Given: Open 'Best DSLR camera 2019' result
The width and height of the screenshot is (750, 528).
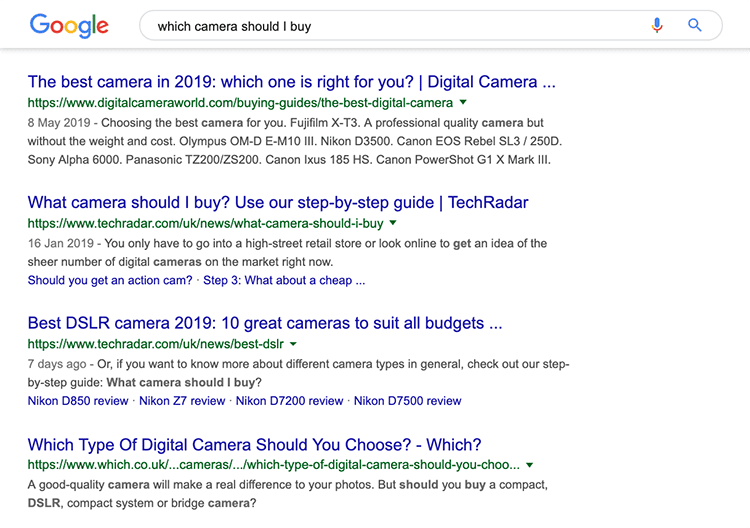Looking at the screenshot, I should 265,323.
